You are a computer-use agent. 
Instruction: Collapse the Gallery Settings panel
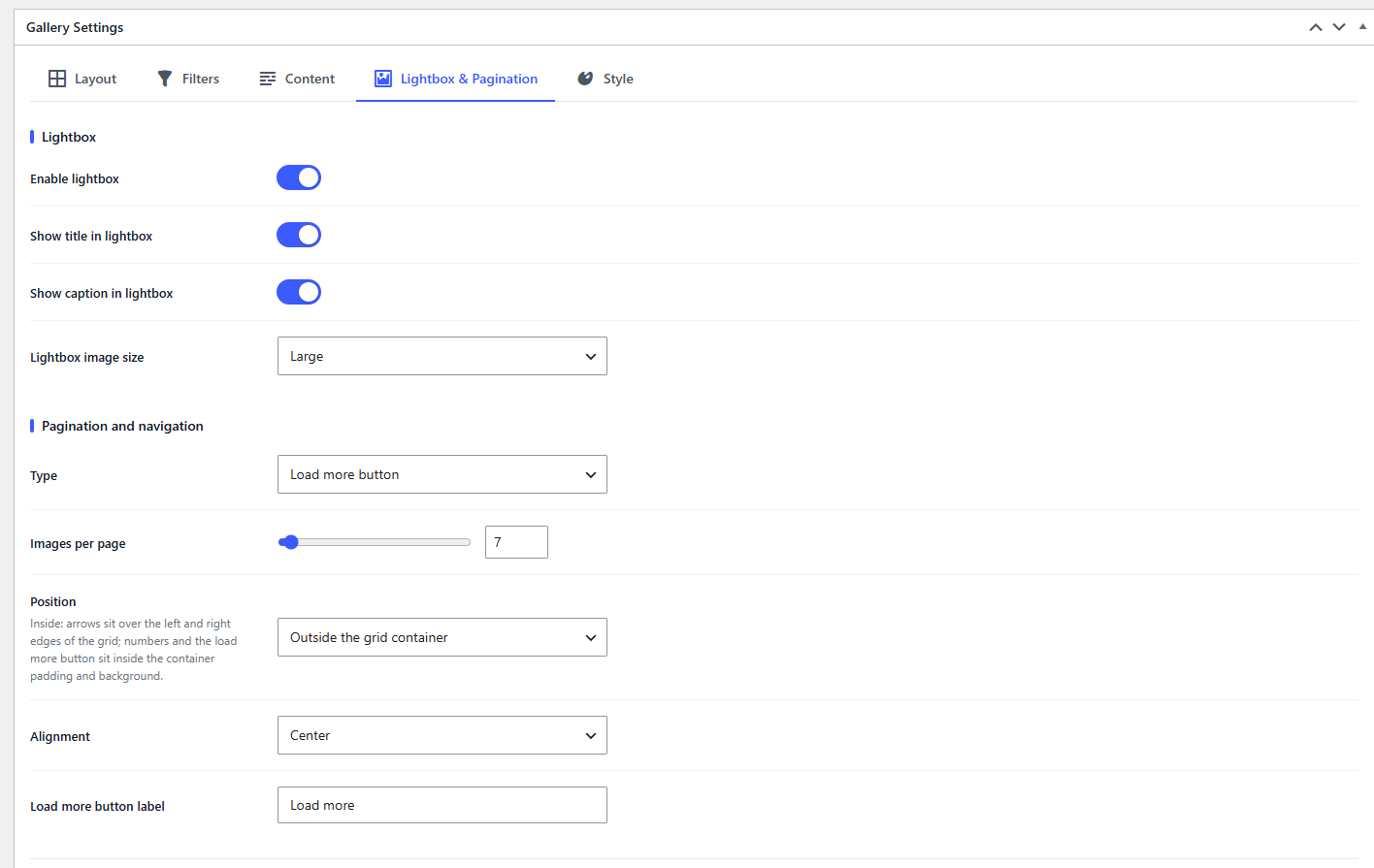(x=1362, y=27)
